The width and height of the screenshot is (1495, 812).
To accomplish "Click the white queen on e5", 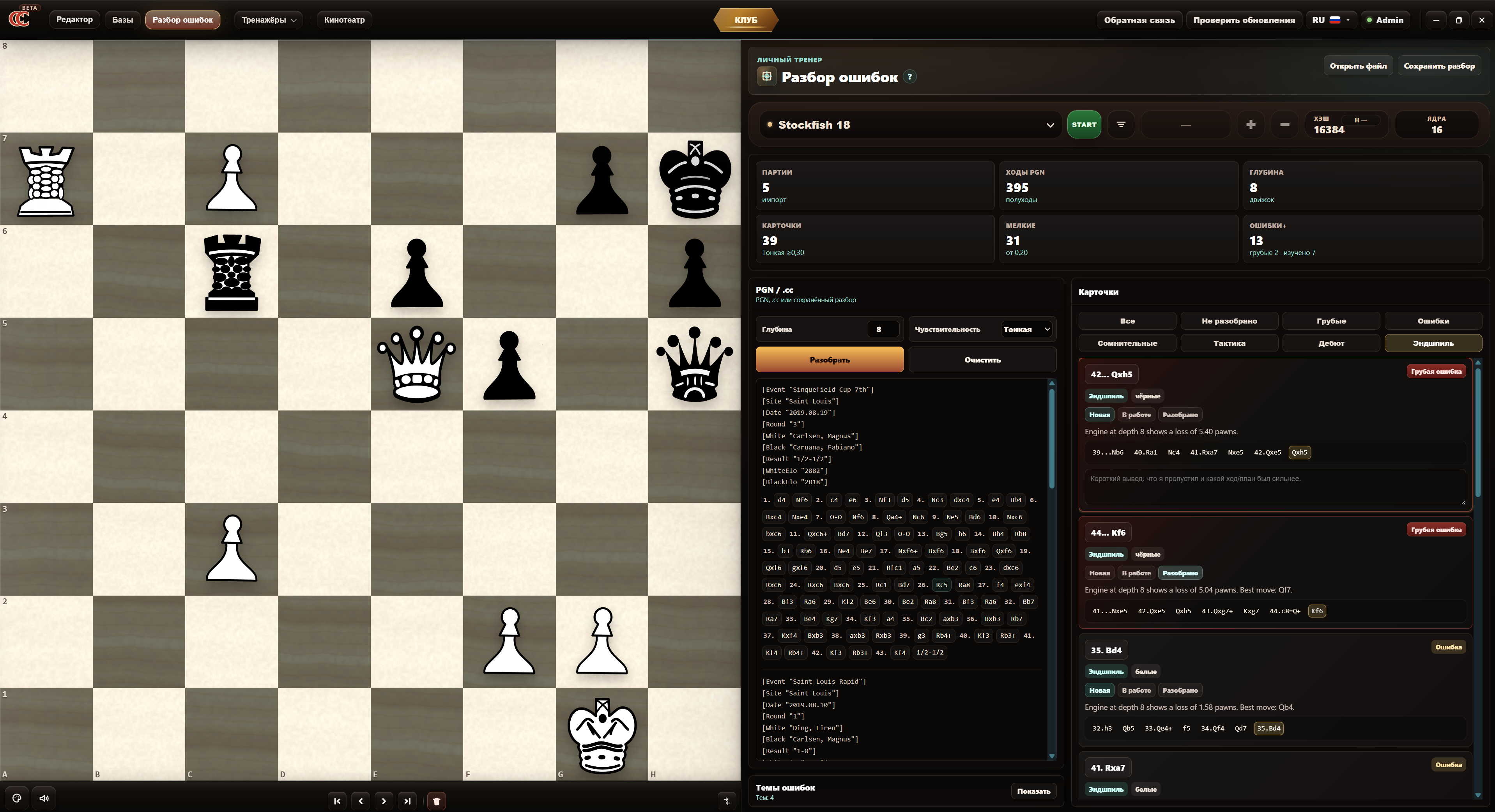I will click(417, 364).
